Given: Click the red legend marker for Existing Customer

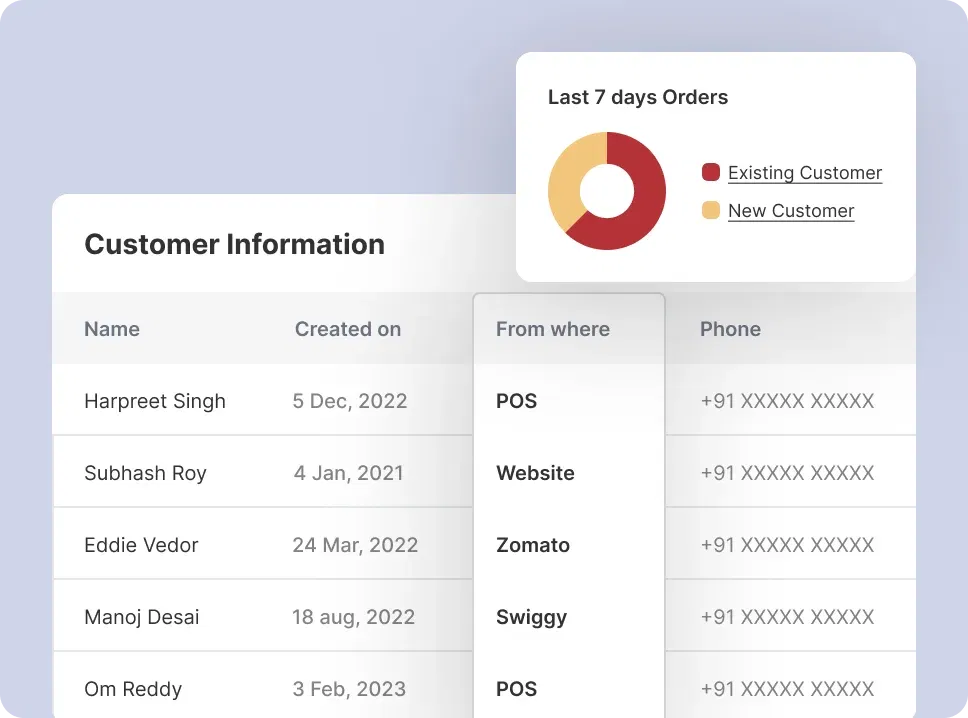Looking at the screenshot, I should pos(711,172).
